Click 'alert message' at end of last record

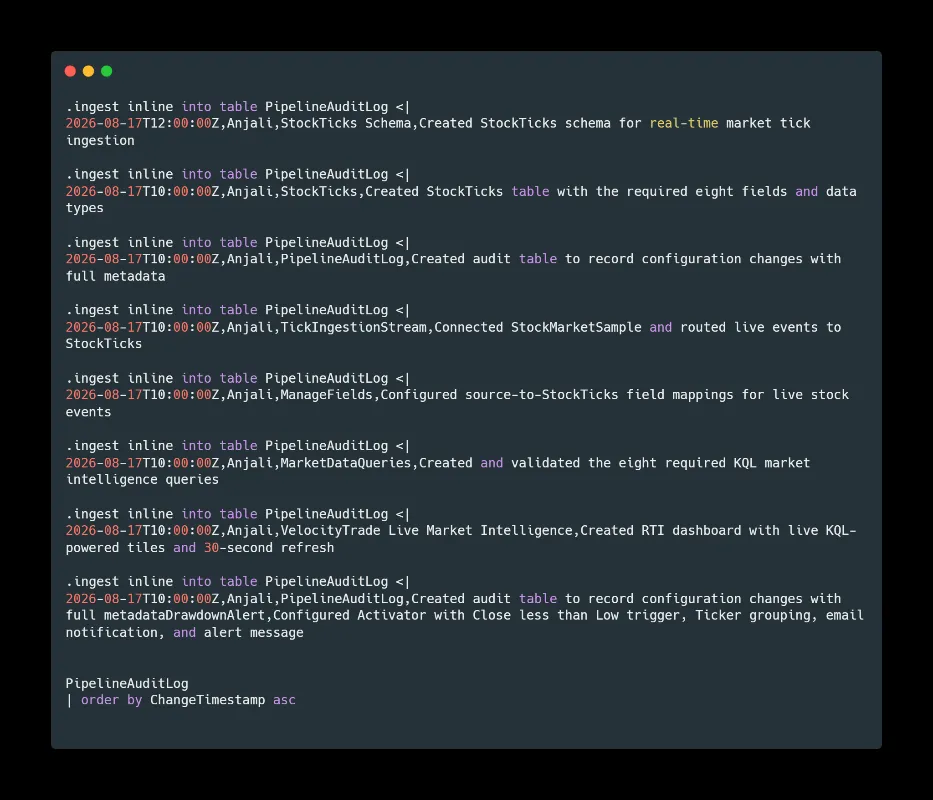pos(253,633)
